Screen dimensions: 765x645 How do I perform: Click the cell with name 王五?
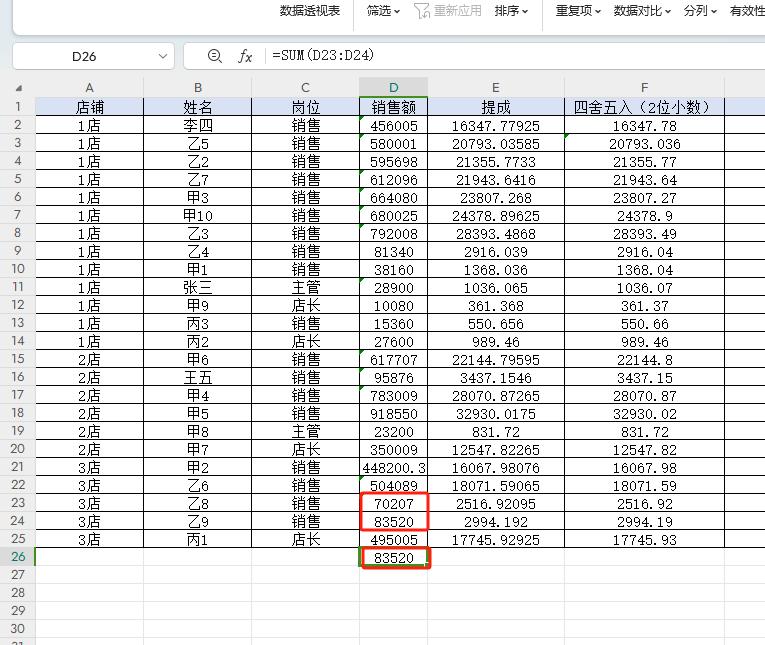tap(198, 378)
